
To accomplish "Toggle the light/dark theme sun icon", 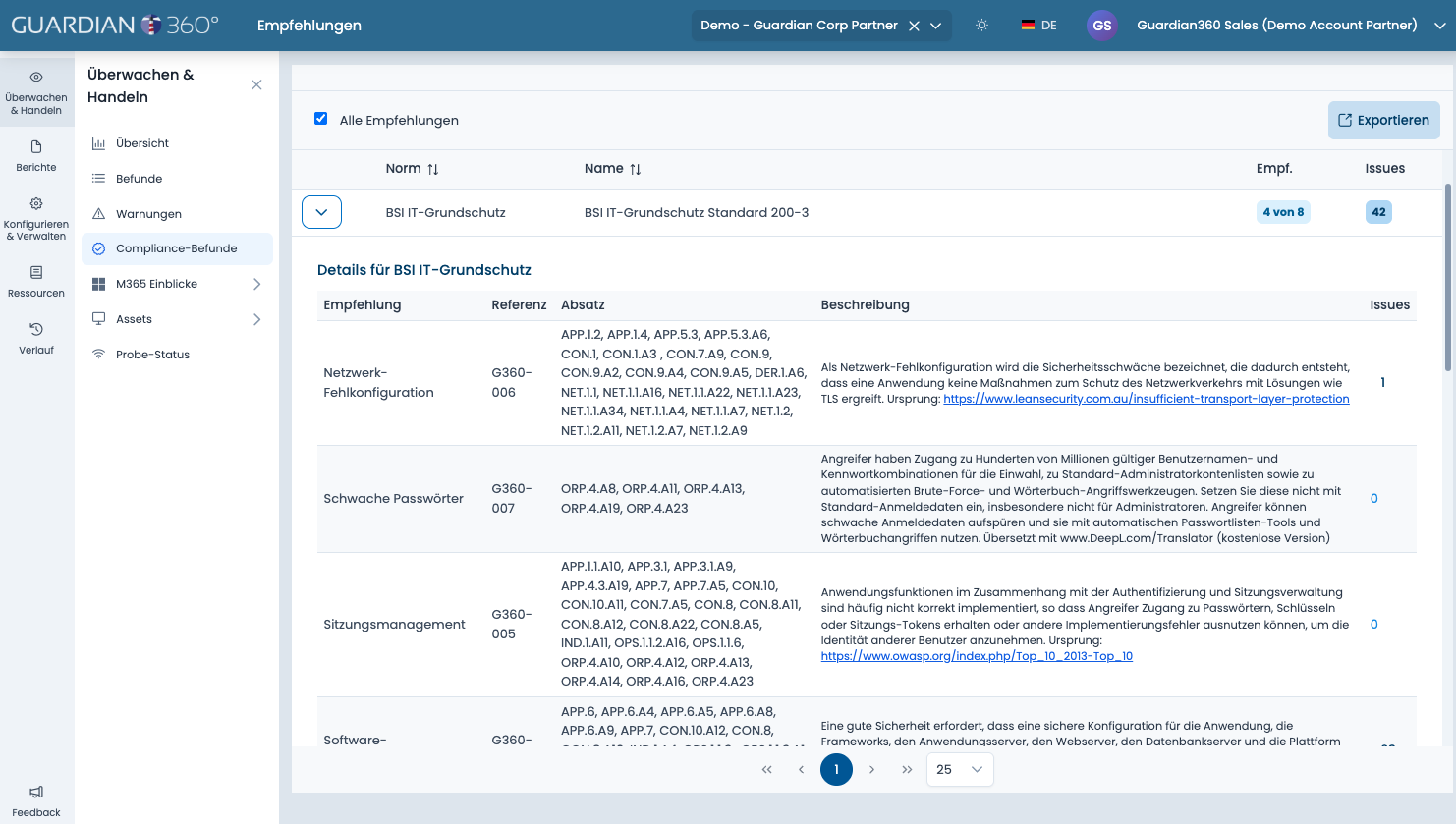I will (x=981, y=26).
